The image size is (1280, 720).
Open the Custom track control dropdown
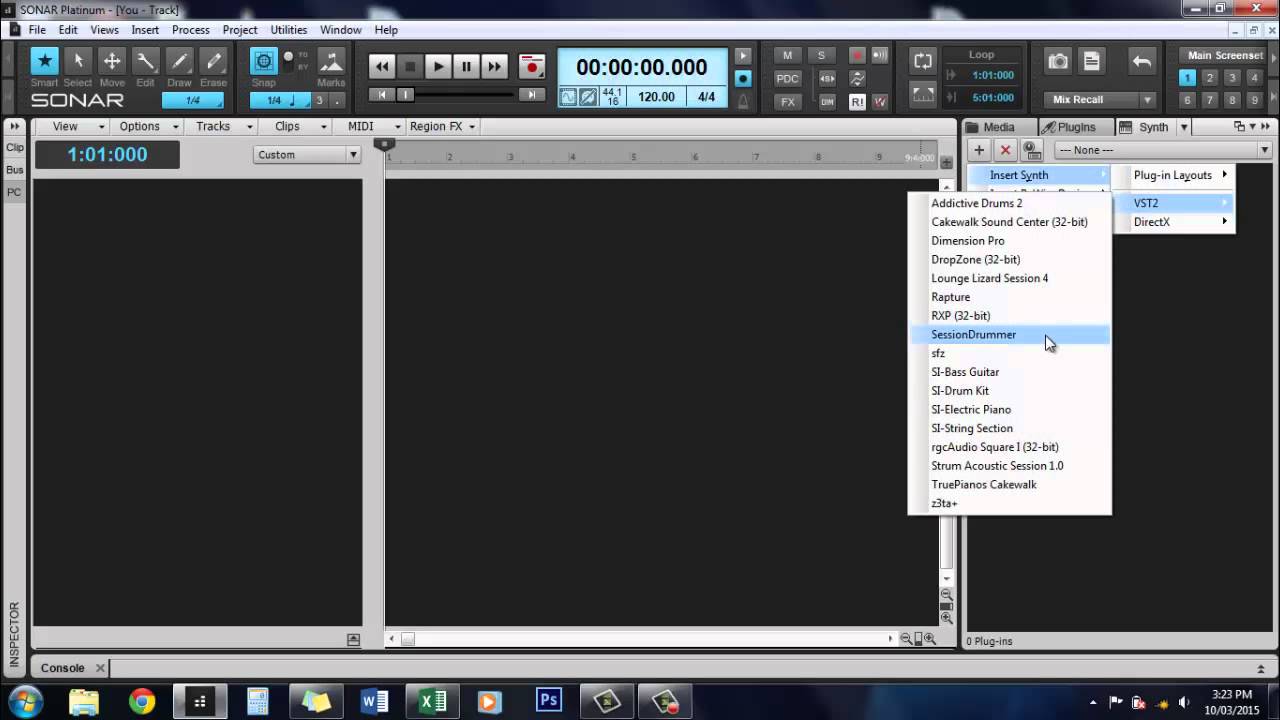[x=307, y=155]
